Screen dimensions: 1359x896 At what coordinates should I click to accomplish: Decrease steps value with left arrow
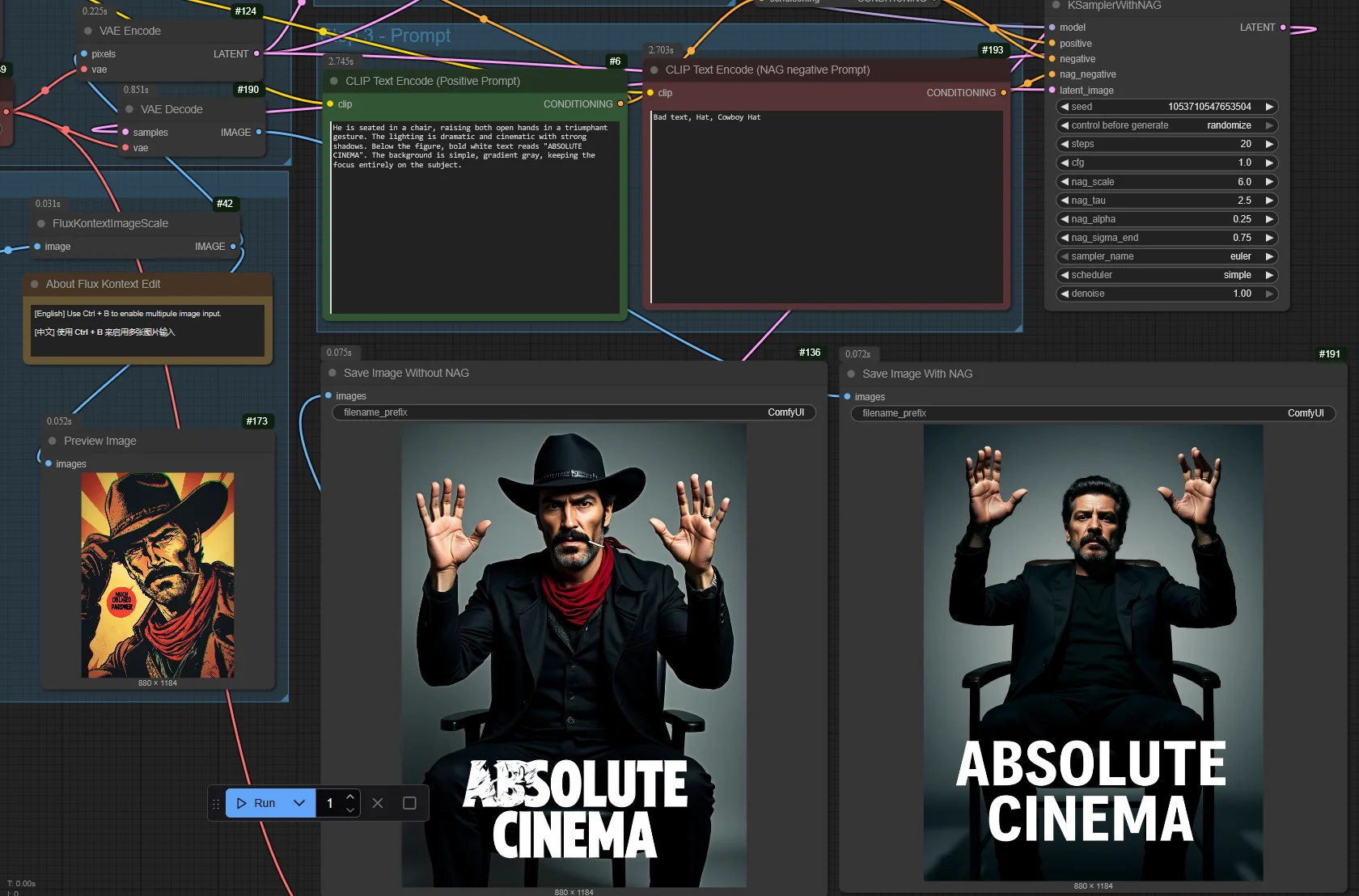pyautogui.click(x=1065, y=144)
